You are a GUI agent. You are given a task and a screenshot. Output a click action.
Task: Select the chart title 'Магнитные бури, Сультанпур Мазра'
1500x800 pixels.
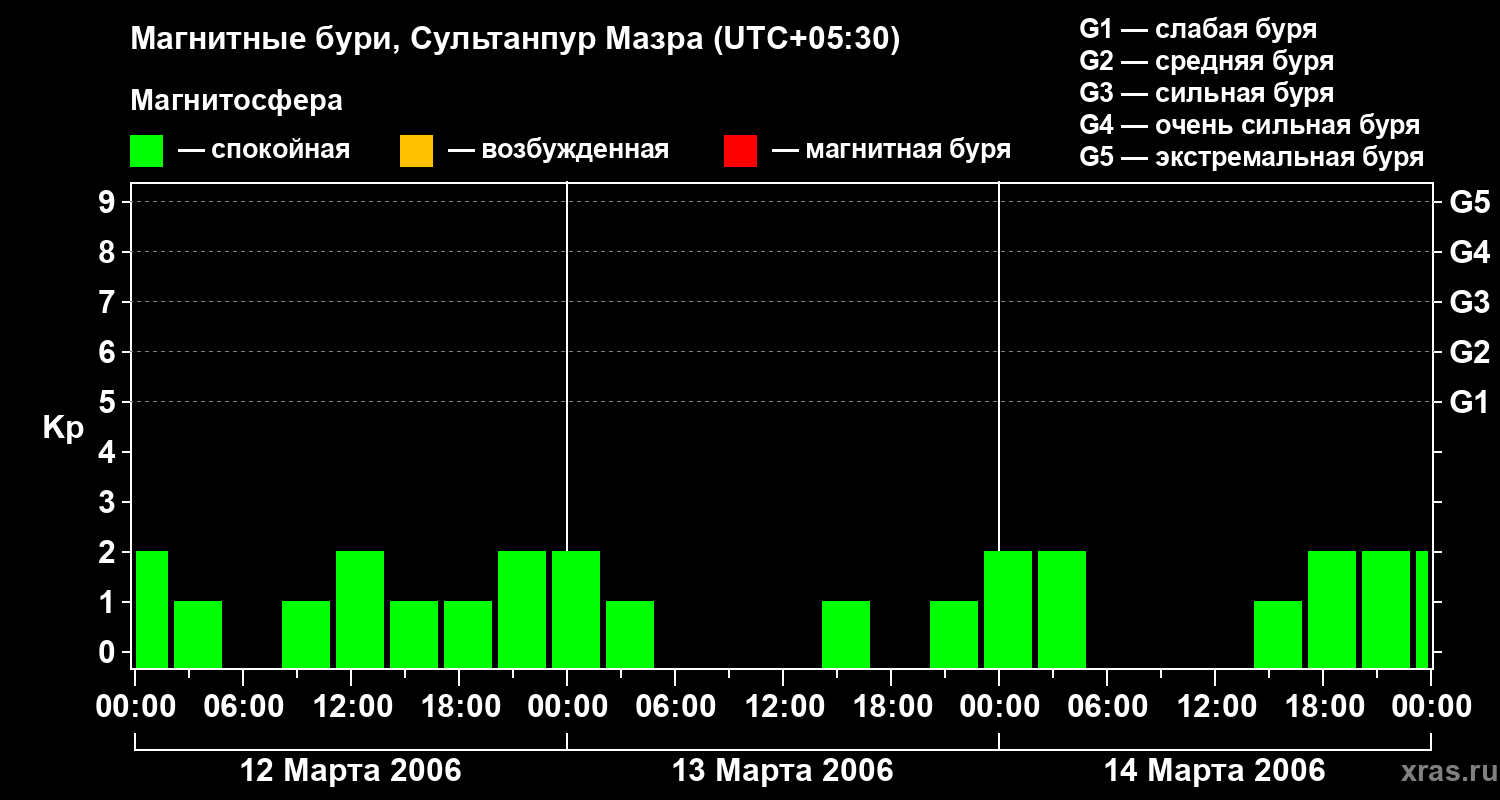point(415,40)
